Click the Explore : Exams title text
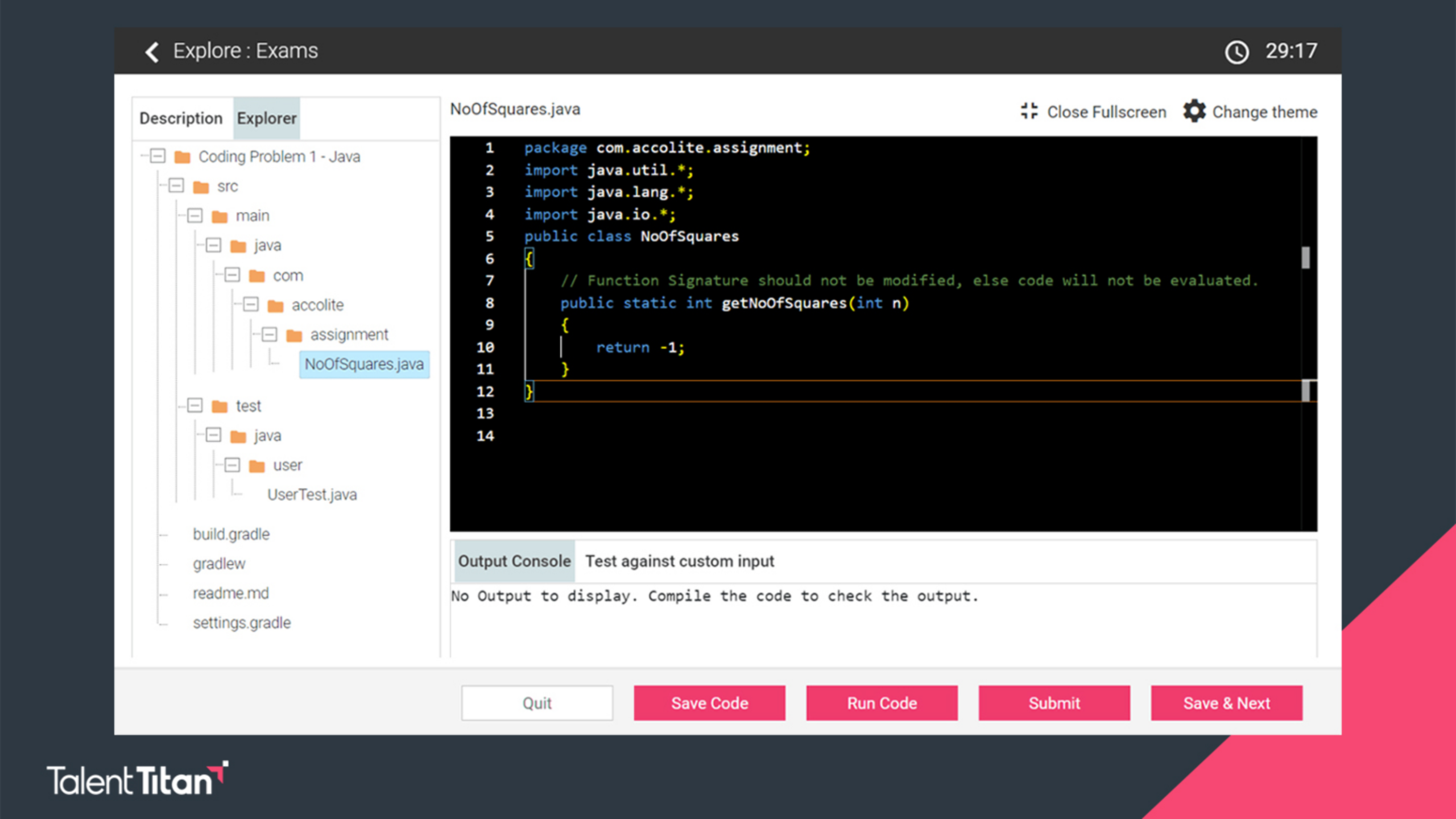The height and width of the screenshot is (819, 1456). pyautogui.click(x=245, y=51)
